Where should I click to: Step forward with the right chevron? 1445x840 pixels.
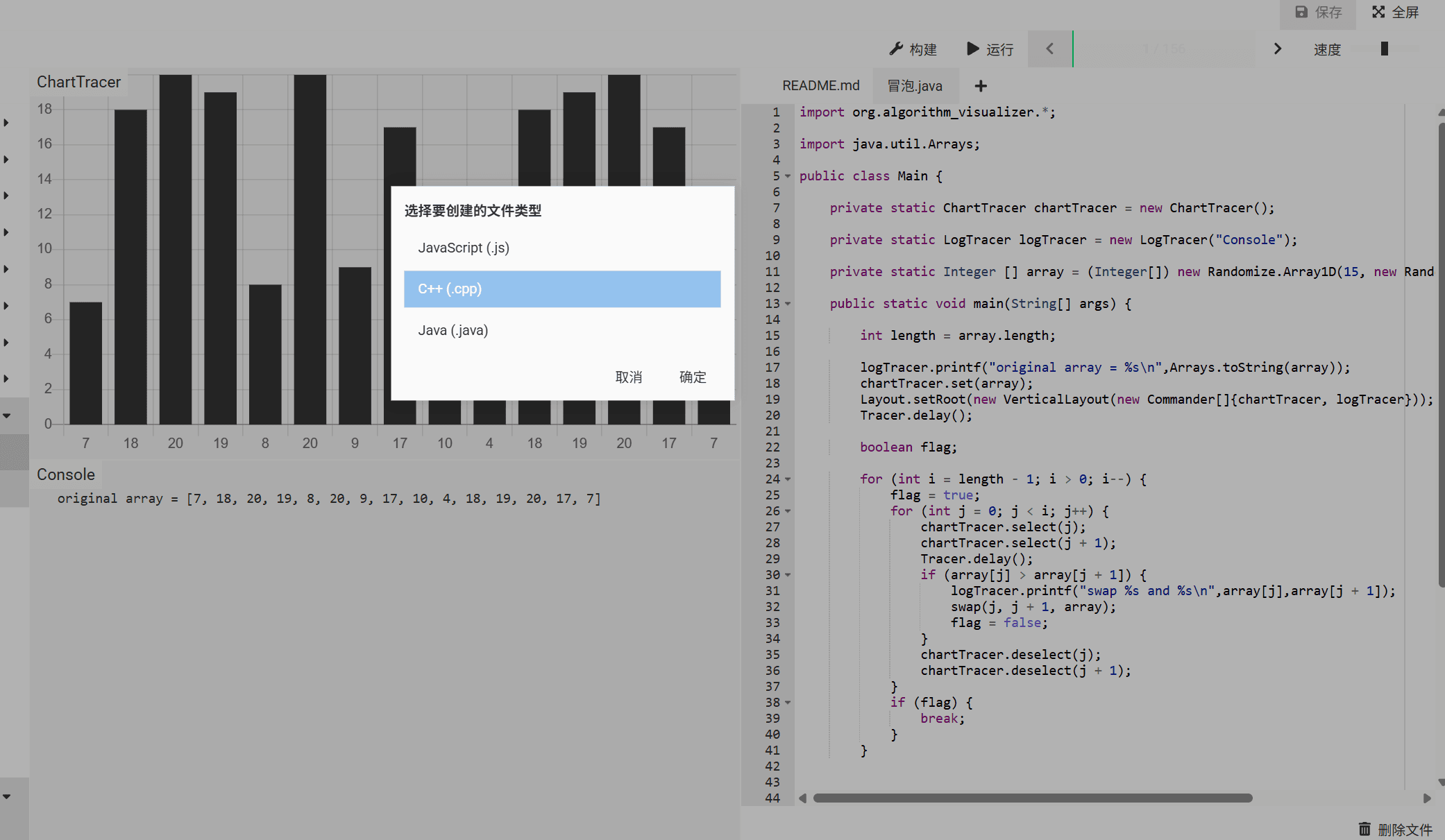(x=1277, y=49)
